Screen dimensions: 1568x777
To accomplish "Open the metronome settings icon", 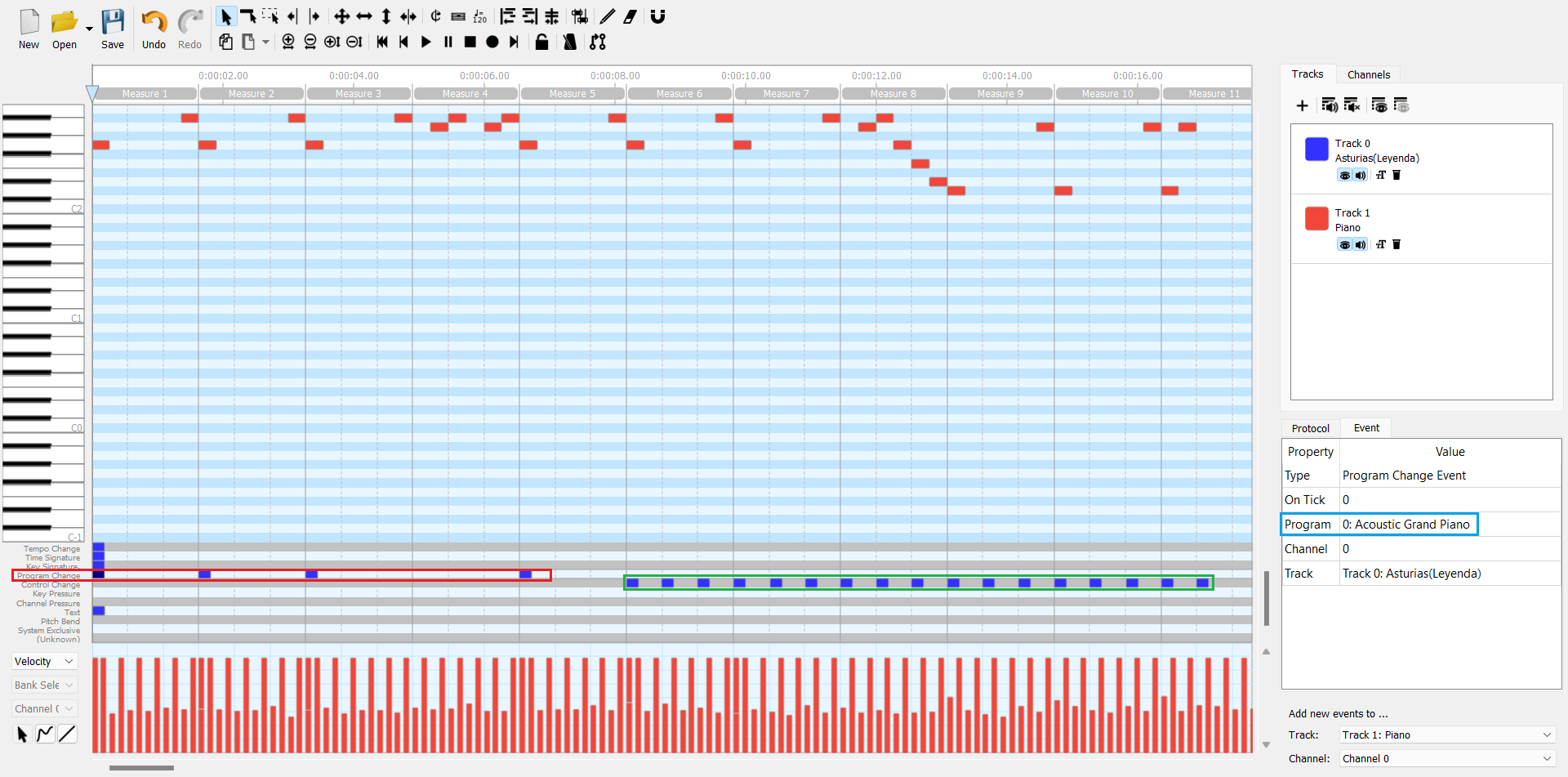I will coord(569,42).
